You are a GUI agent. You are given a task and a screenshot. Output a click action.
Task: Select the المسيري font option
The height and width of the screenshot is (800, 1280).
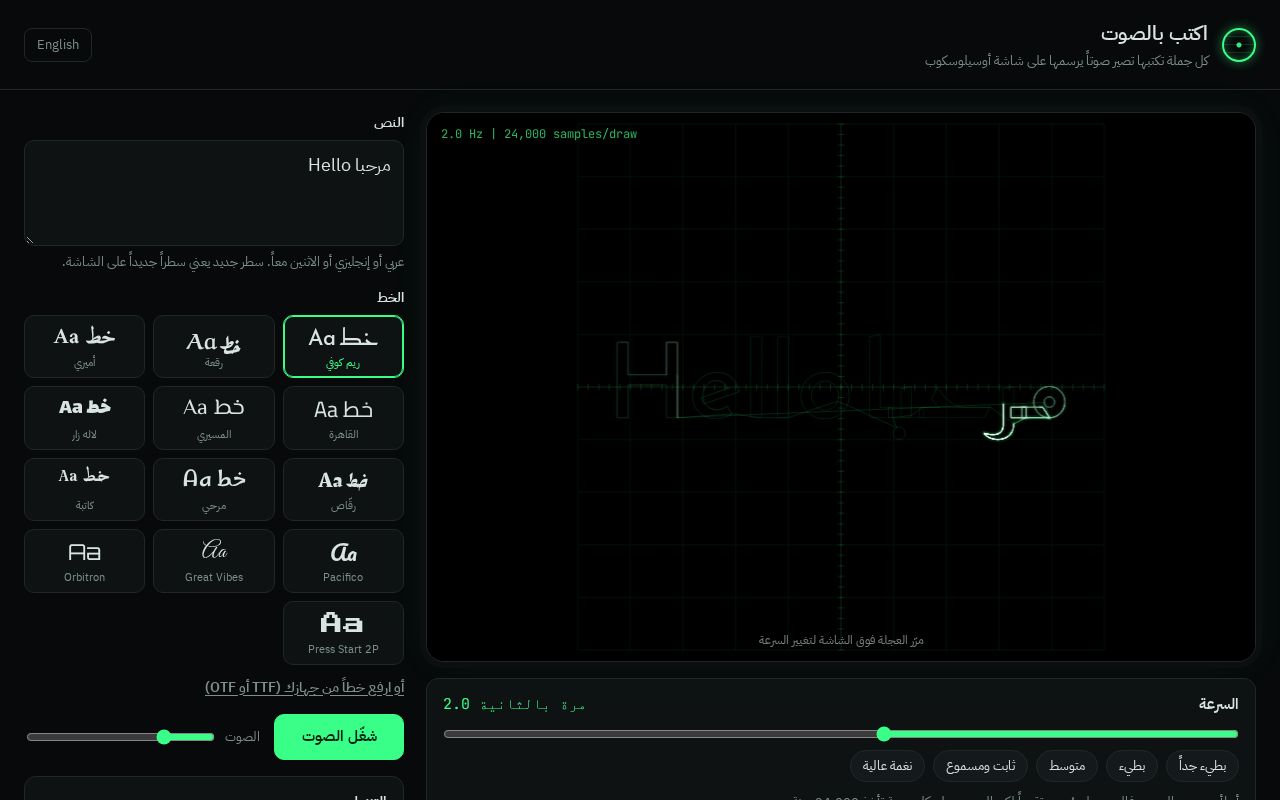tap(214, 418)
